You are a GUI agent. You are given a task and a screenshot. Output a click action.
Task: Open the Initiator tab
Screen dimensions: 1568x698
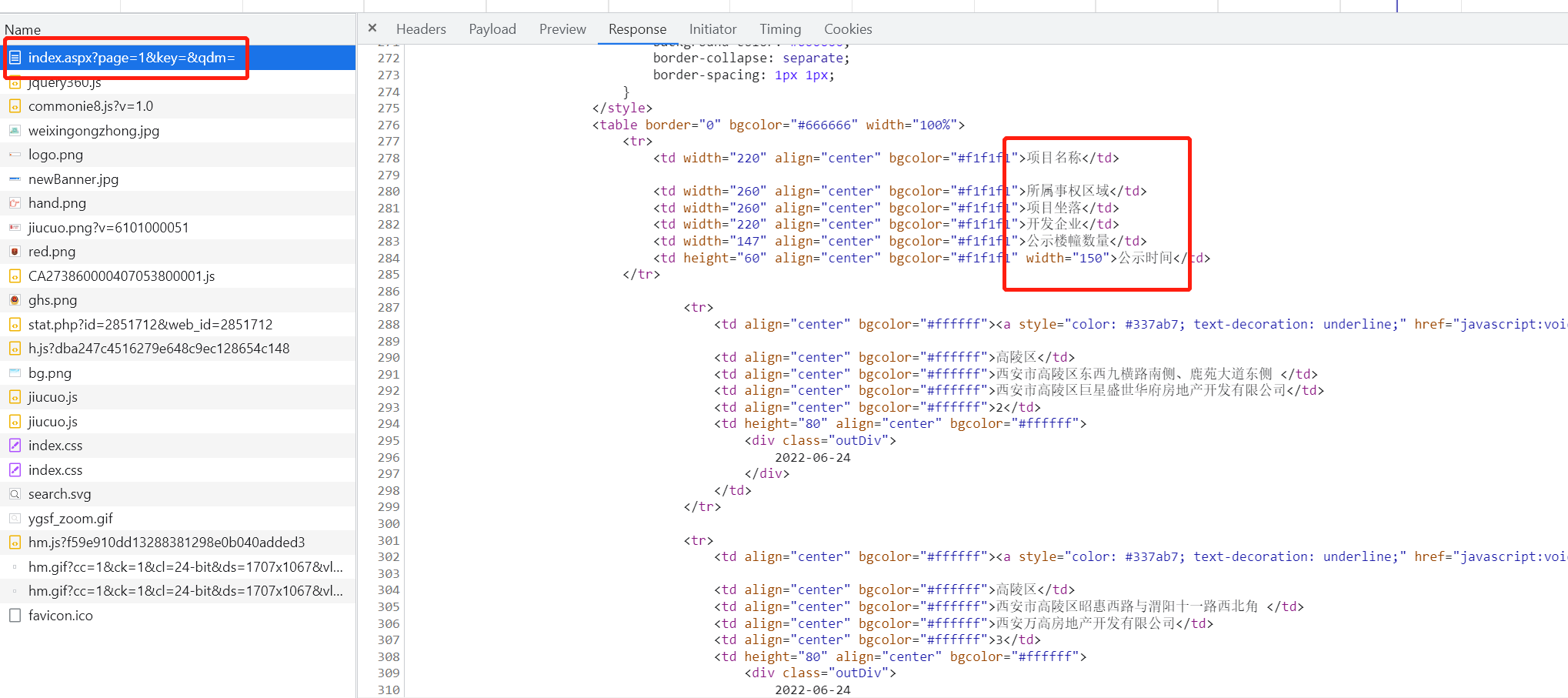(712, 29)
